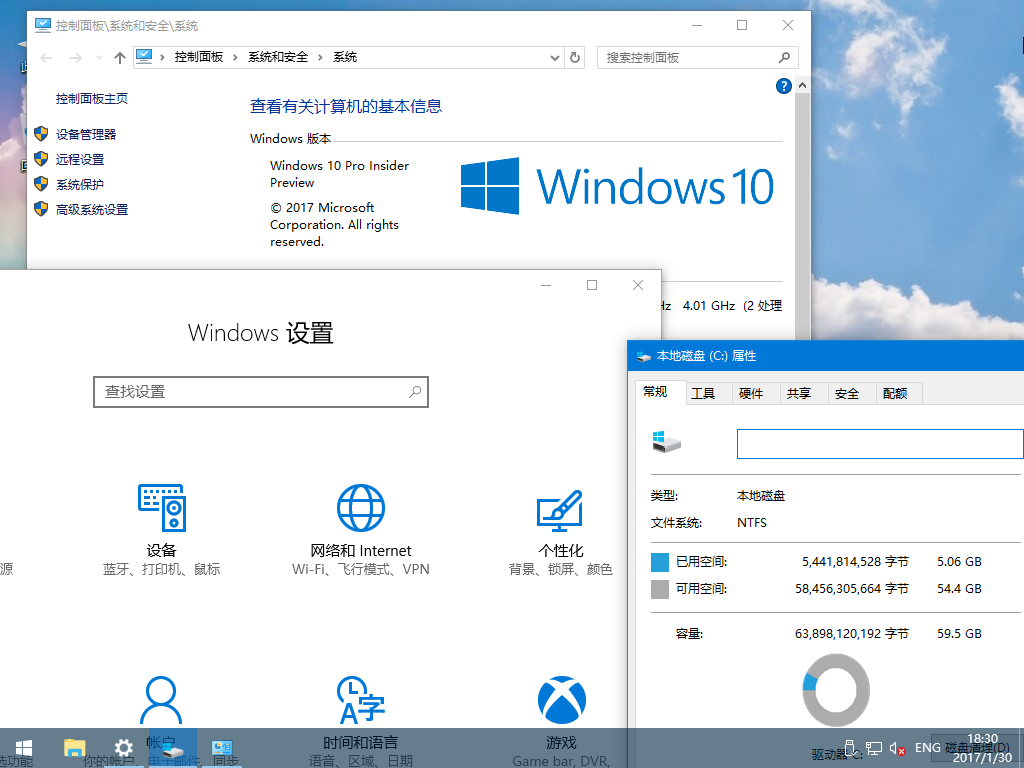
Task: Click Windows 10 logo in system info
Action: 617,186
